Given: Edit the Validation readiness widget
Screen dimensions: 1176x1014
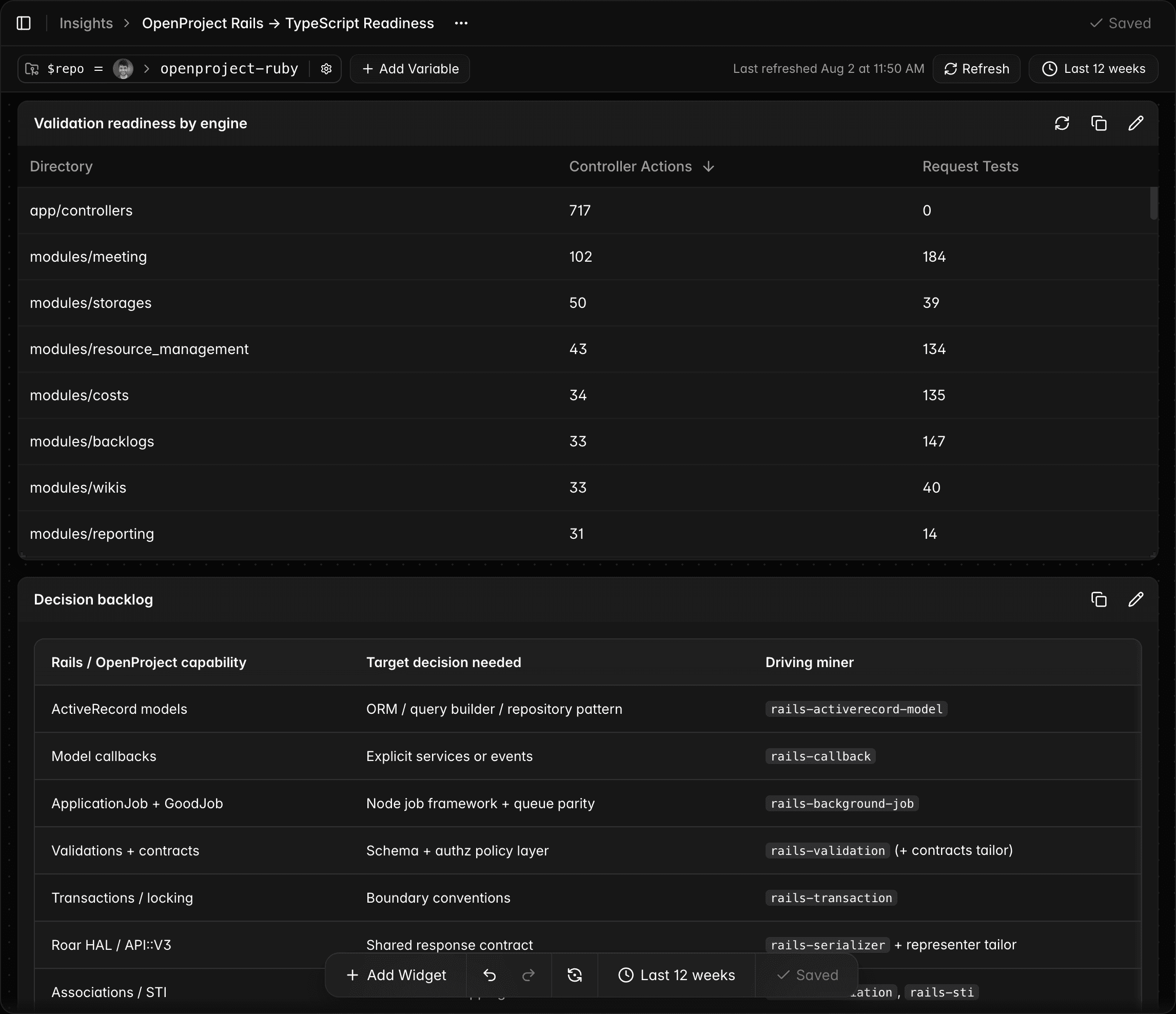Looking at the screenshot, I should (1135, 123).
